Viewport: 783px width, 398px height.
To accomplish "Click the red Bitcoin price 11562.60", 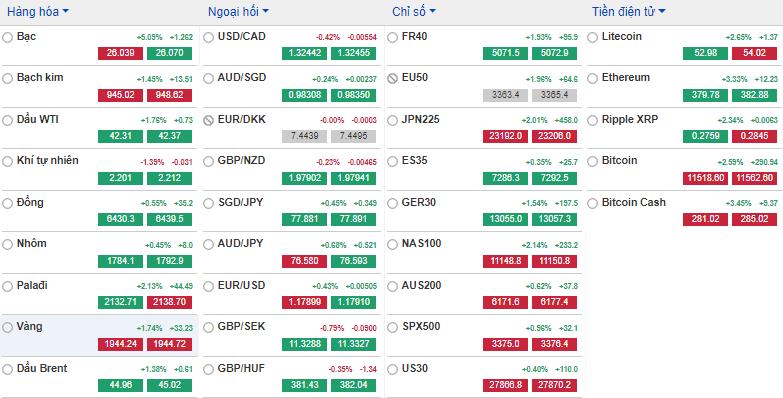I will pos(754,178).
